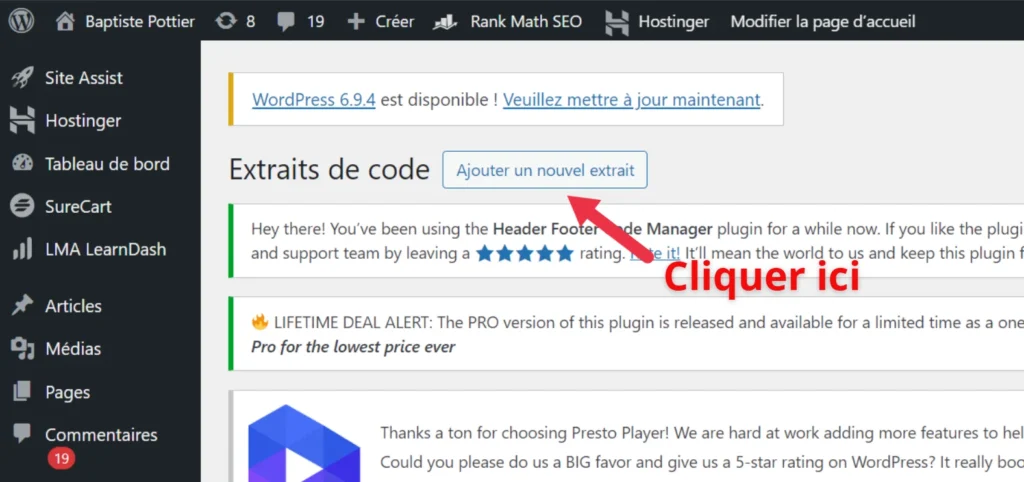The height and width of the screenshot is (482, 1024).
Task: Open the Rank Math SEO chart icon
Action: [x=445, y=22]
